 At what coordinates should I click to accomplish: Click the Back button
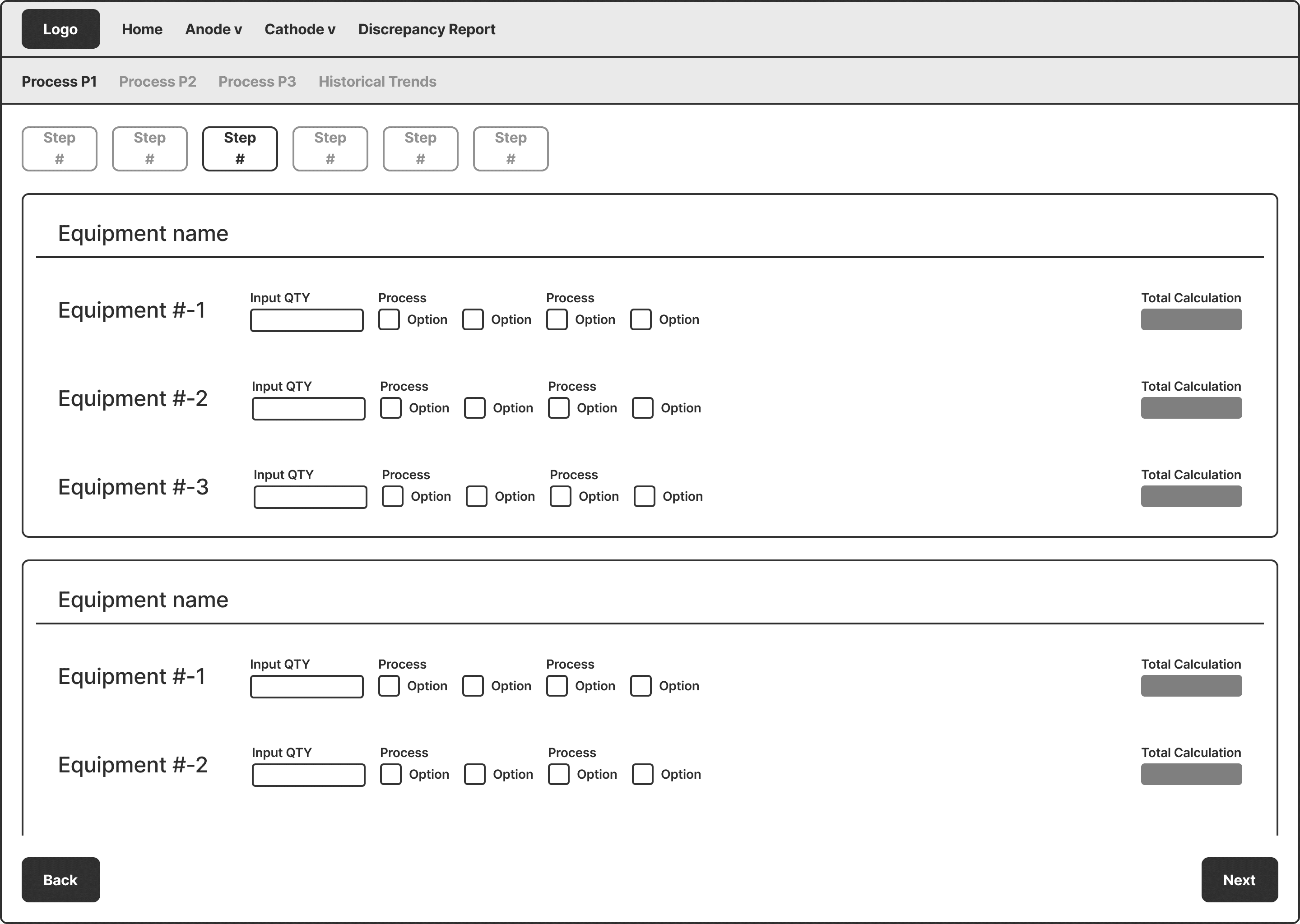pyautogui.click(x=60, y=880)
